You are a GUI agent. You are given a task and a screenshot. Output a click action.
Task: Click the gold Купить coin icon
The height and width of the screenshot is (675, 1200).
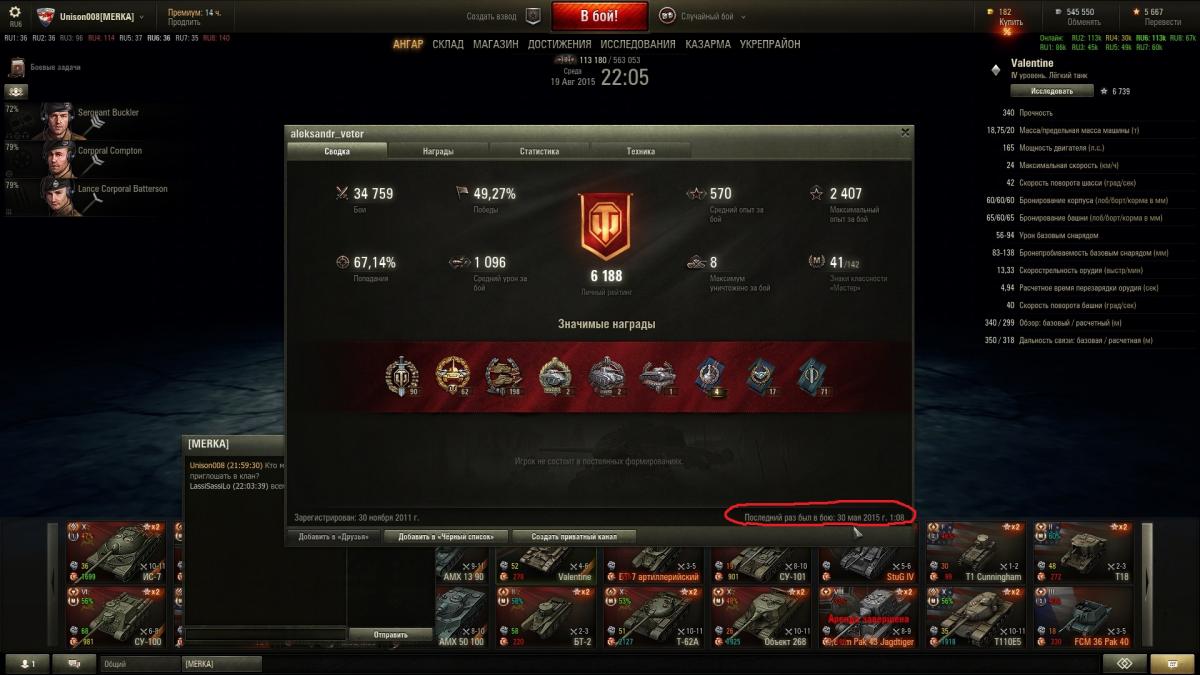point(992,12)
